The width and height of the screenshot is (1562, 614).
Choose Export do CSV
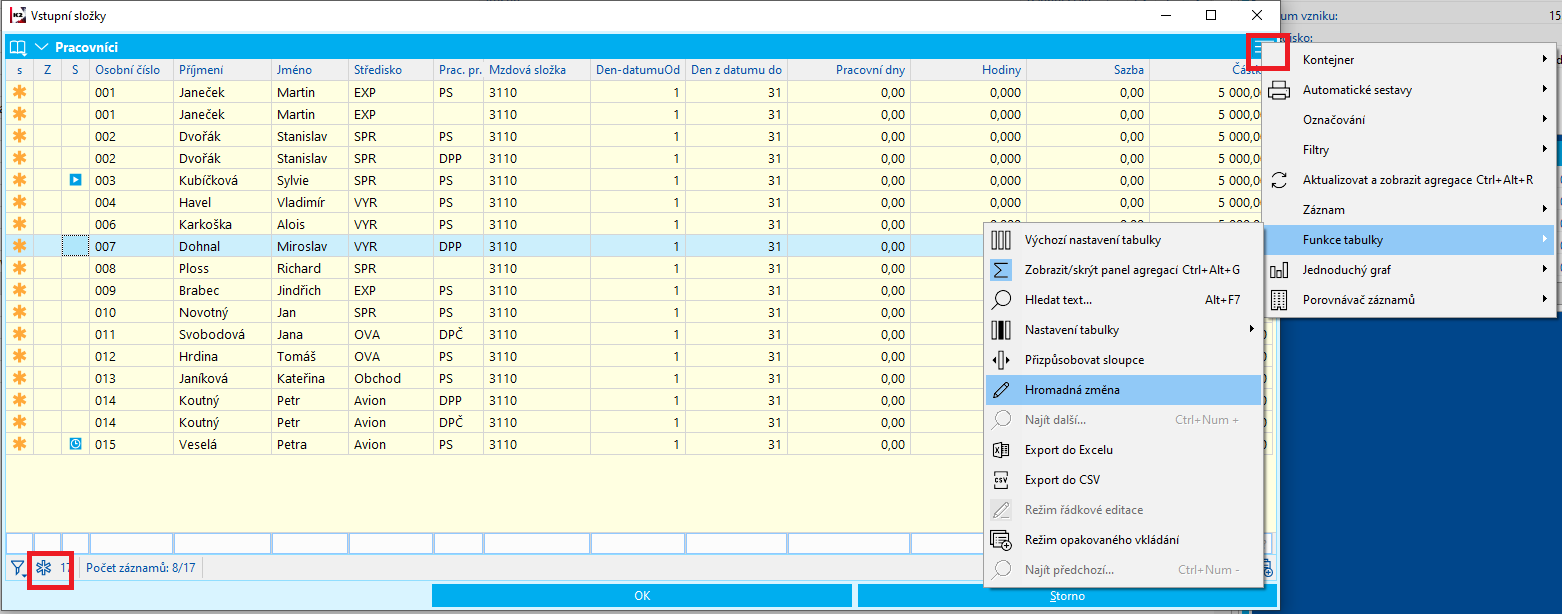coord(1124,480)
